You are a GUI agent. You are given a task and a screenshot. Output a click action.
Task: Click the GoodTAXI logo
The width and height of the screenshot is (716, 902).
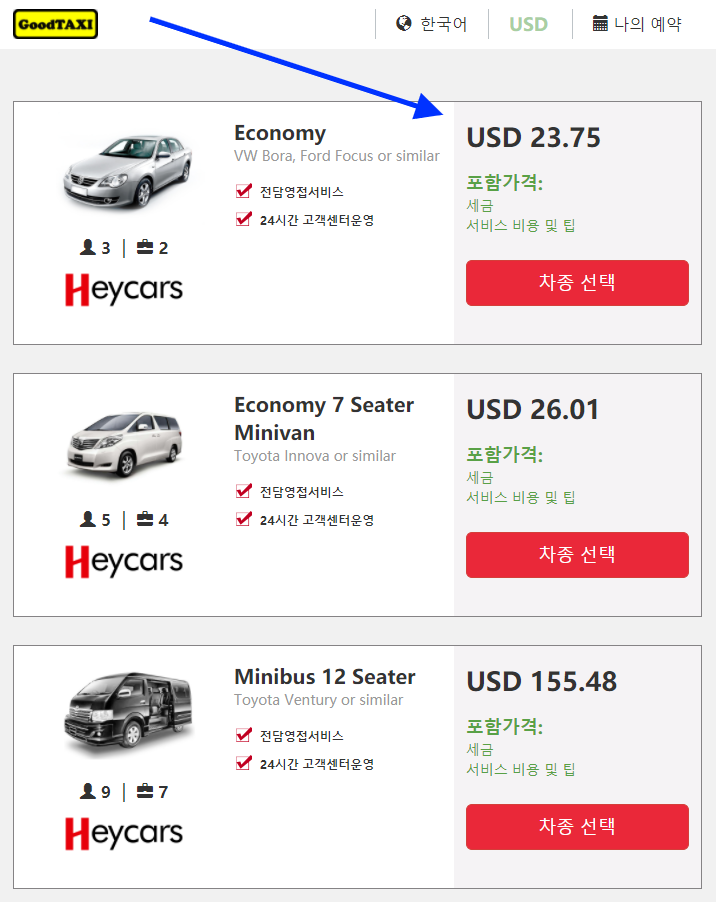[55, 24]
